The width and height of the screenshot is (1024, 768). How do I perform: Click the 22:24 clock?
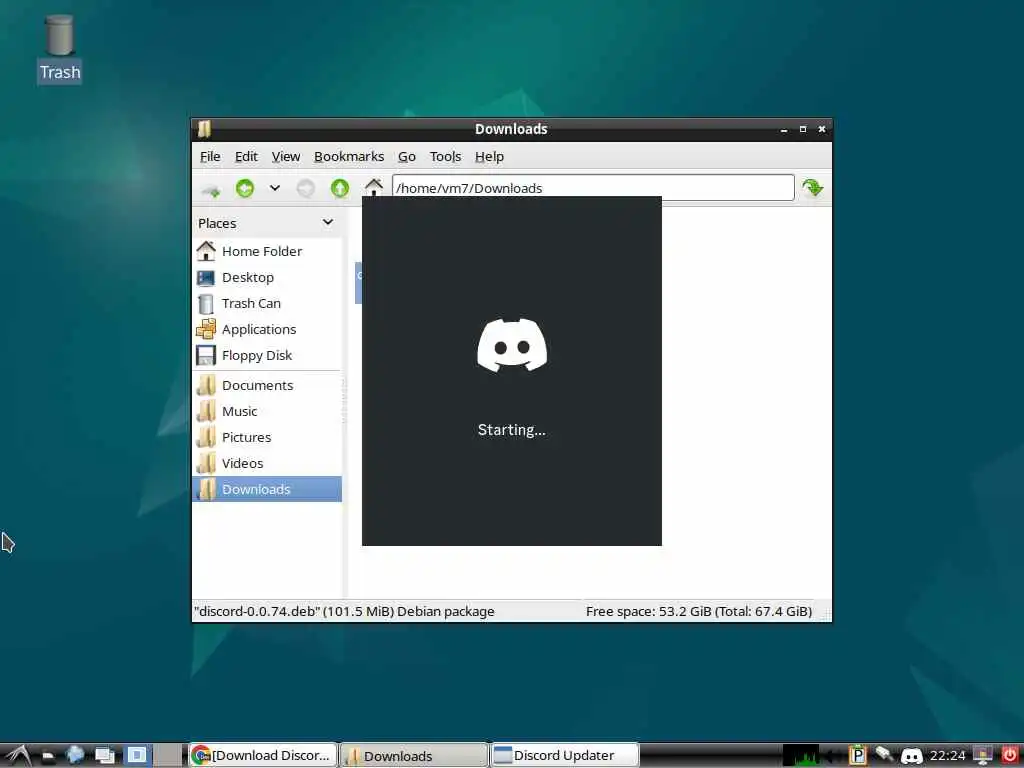[x=947, y=756]
